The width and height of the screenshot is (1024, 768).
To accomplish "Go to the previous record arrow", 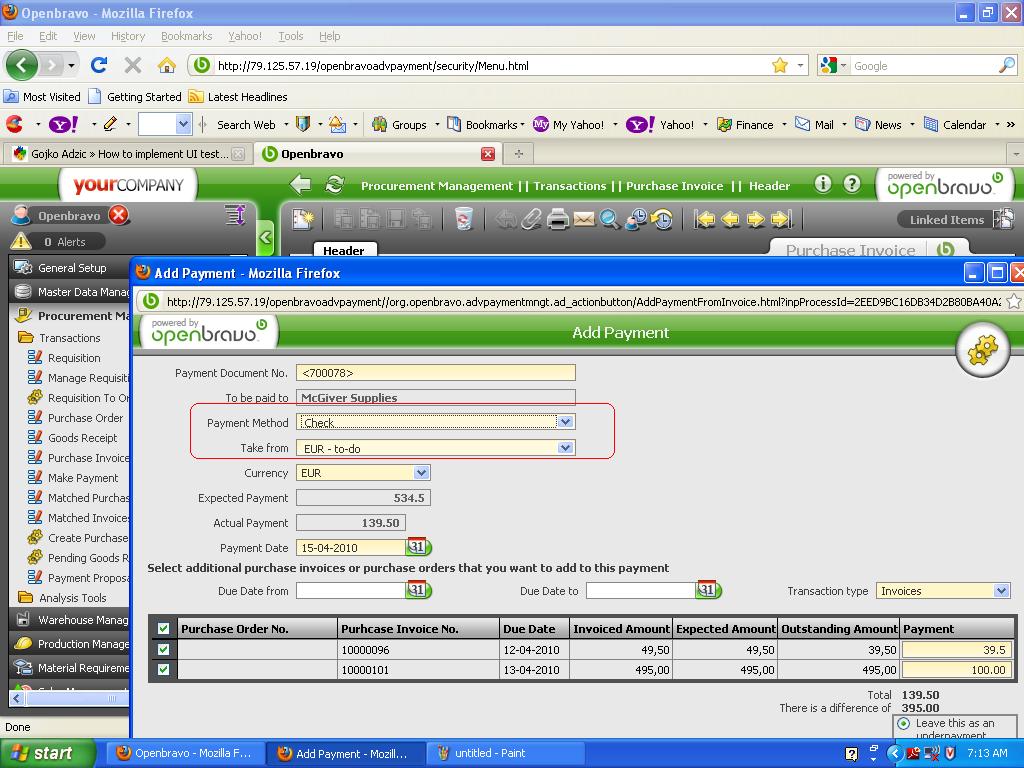I will point(730,219).
